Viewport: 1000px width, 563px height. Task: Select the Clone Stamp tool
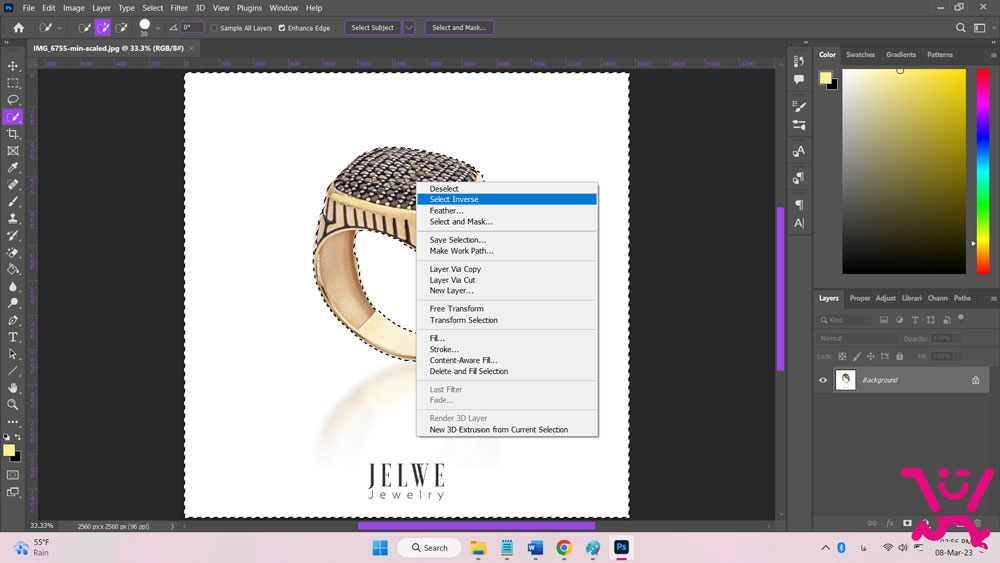[x=13, y=218]
